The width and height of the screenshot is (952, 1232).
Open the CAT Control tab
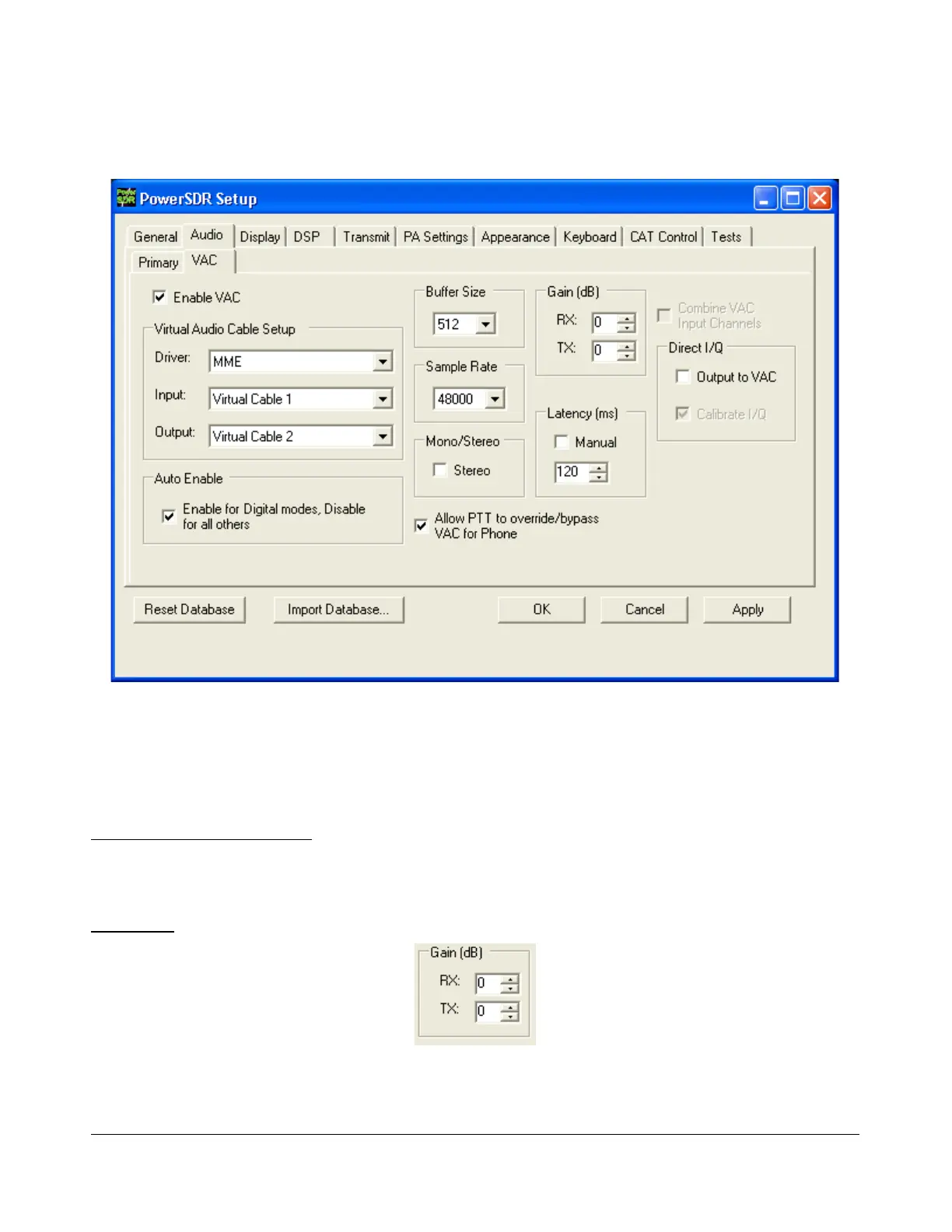point(663,236)
